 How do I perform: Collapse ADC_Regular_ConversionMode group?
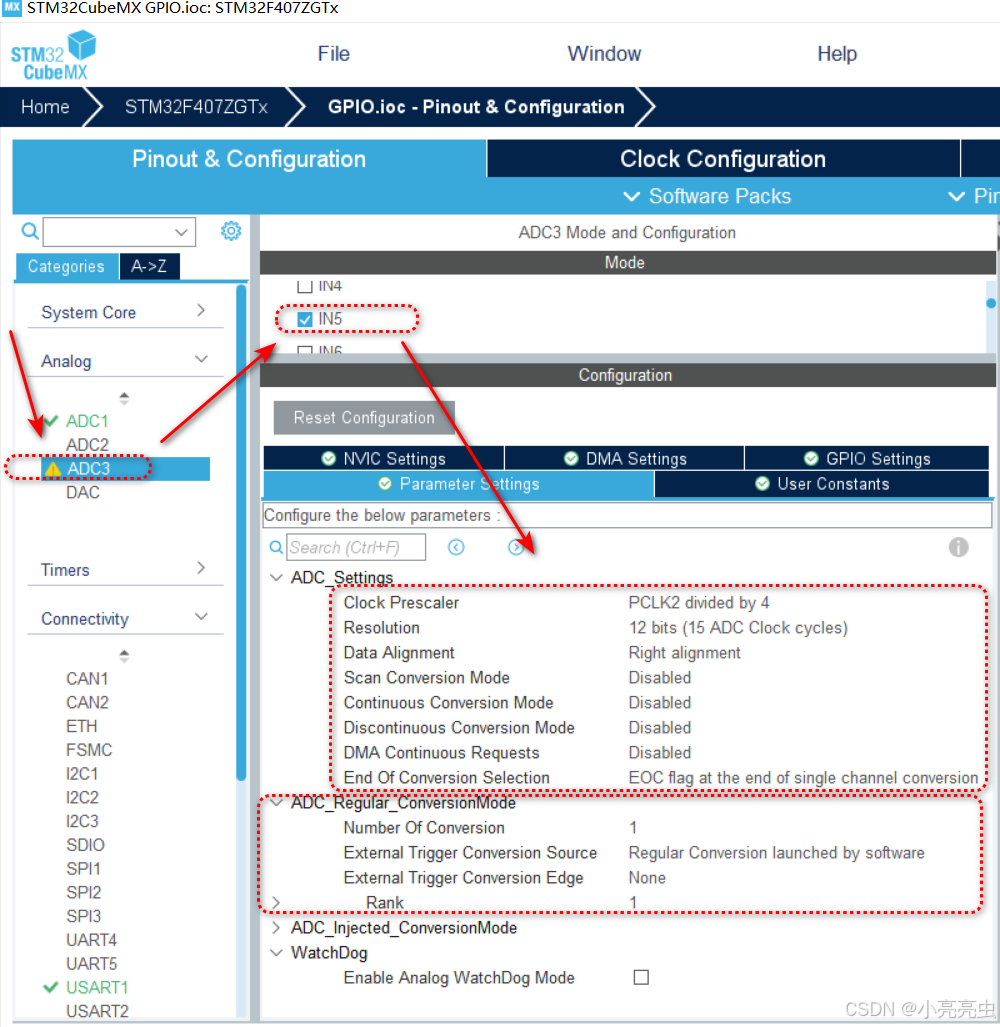(276, 802)
